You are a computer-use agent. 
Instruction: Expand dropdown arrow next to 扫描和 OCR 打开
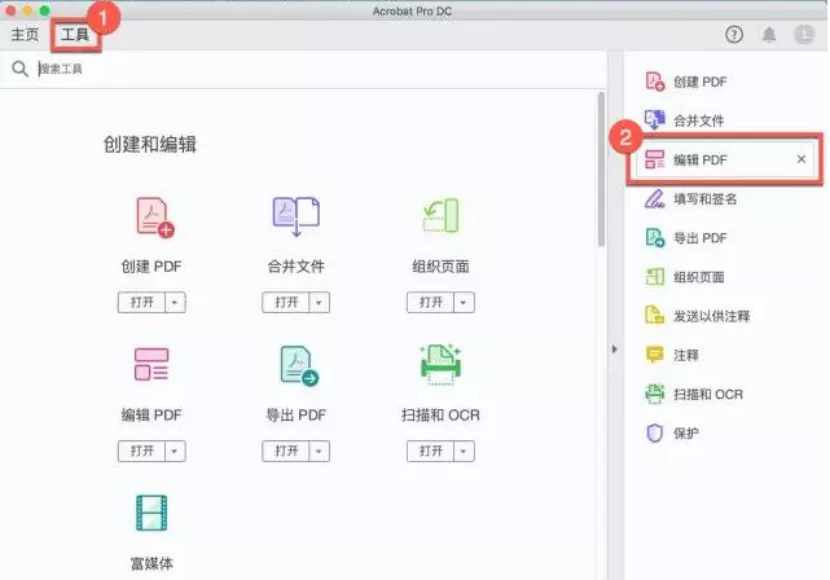pos(463,451)
